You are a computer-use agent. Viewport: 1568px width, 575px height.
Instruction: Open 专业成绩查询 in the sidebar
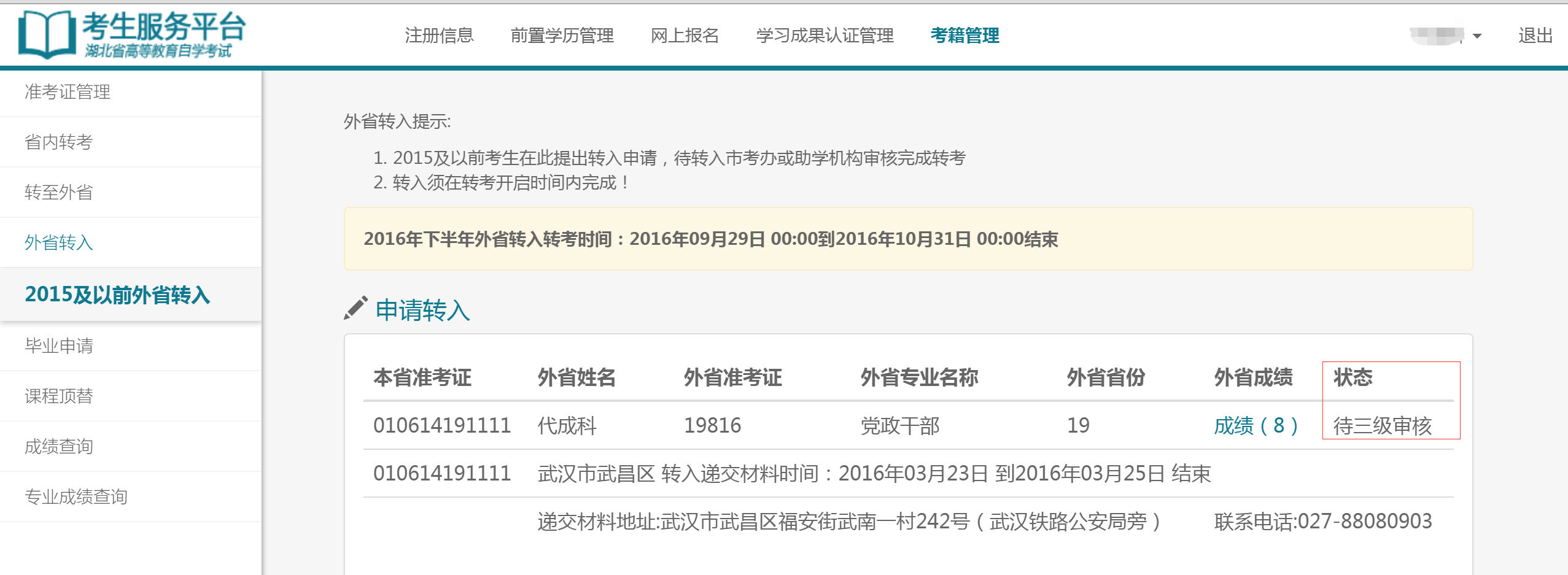[x=76, y=497]
